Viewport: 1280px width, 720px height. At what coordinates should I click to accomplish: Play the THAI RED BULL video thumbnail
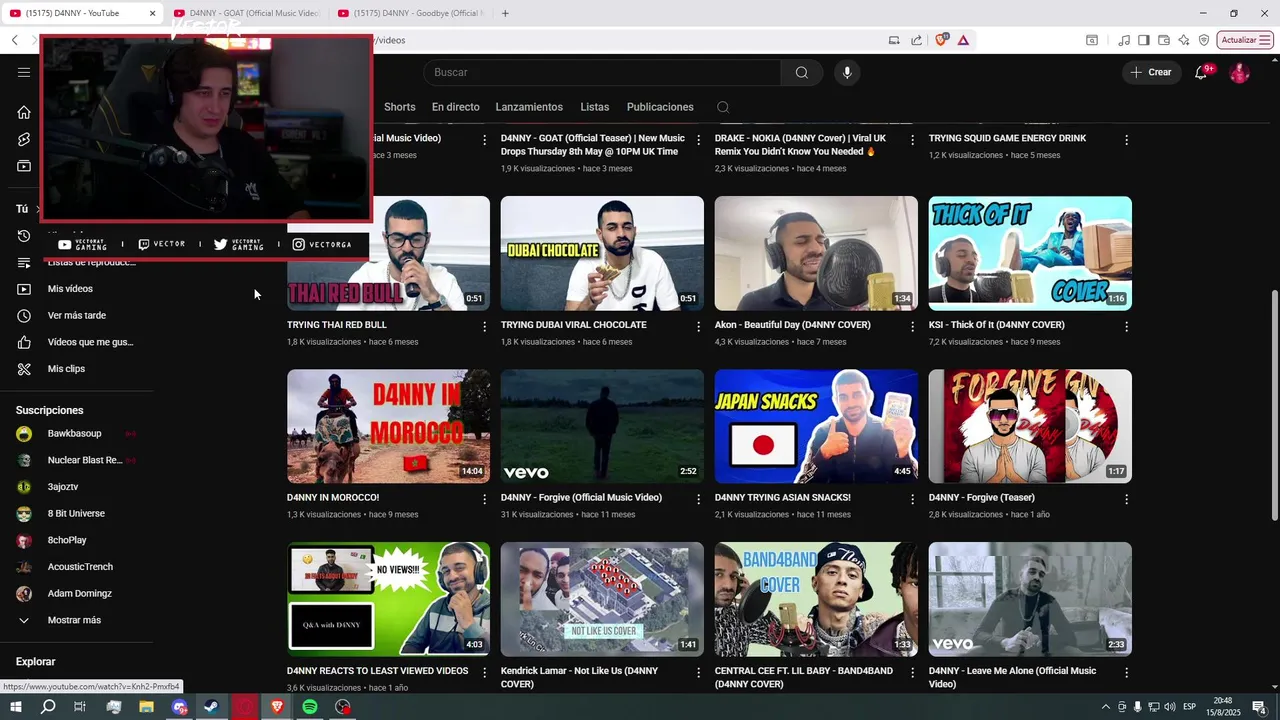pos(388,253)
